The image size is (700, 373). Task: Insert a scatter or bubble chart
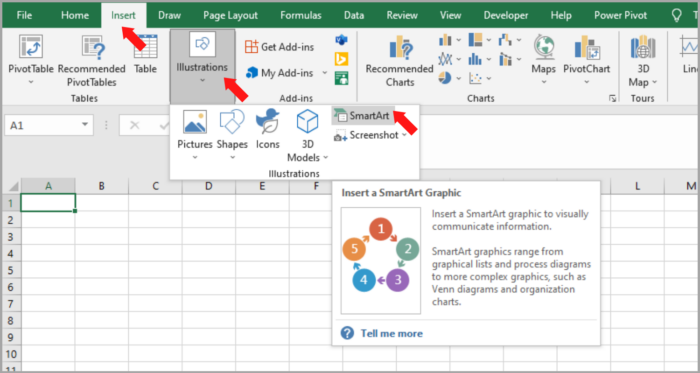pos(475,78)
